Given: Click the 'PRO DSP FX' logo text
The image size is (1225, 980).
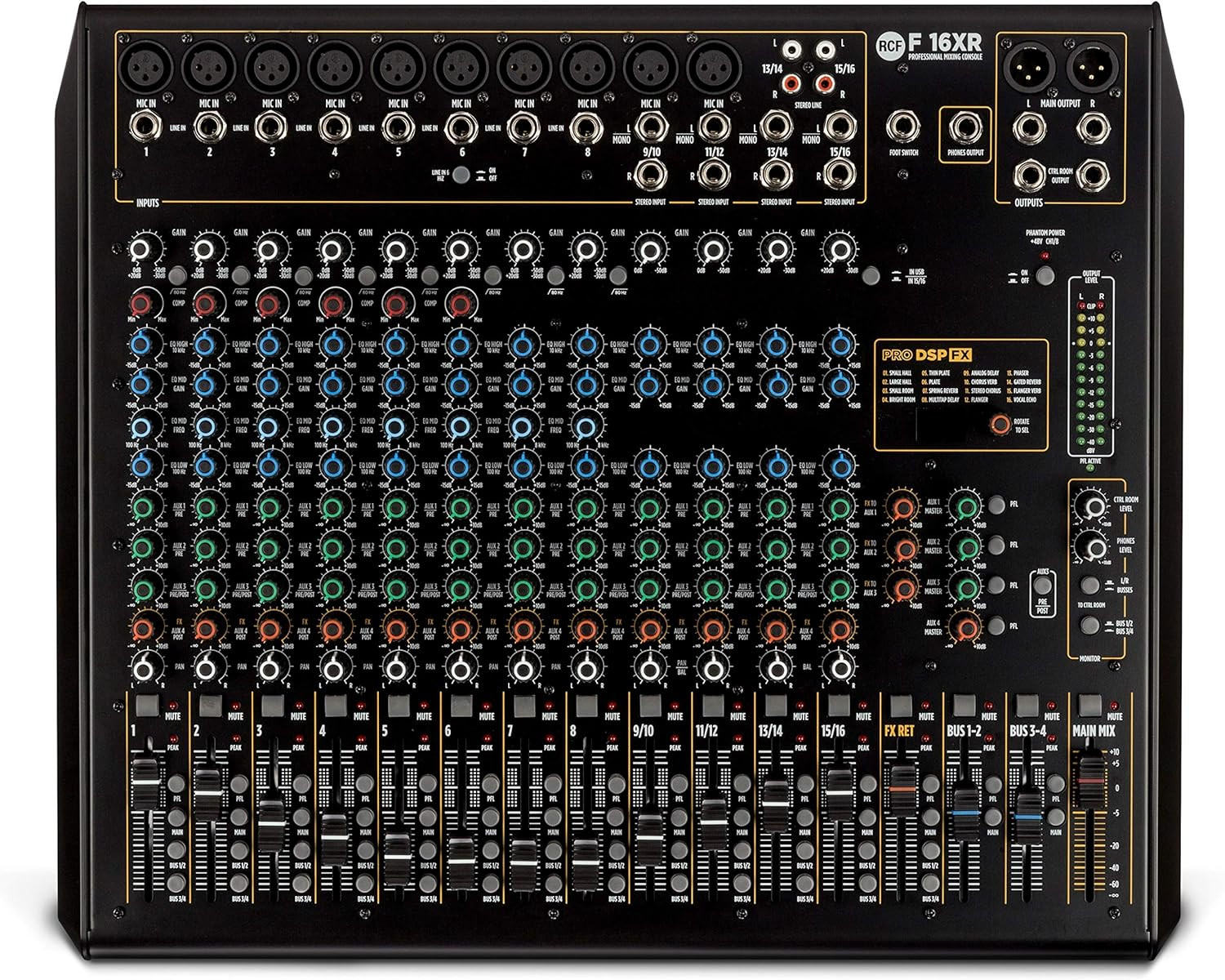Looking at the screenshot, I should pyautogui.click(x=928, y=354).
